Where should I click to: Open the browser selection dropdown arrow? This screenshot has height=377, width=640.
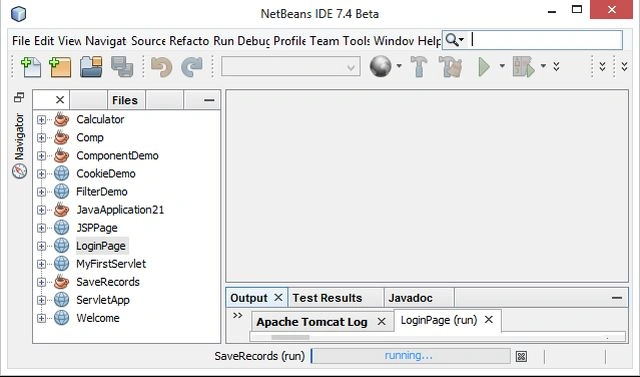point(399,66)
